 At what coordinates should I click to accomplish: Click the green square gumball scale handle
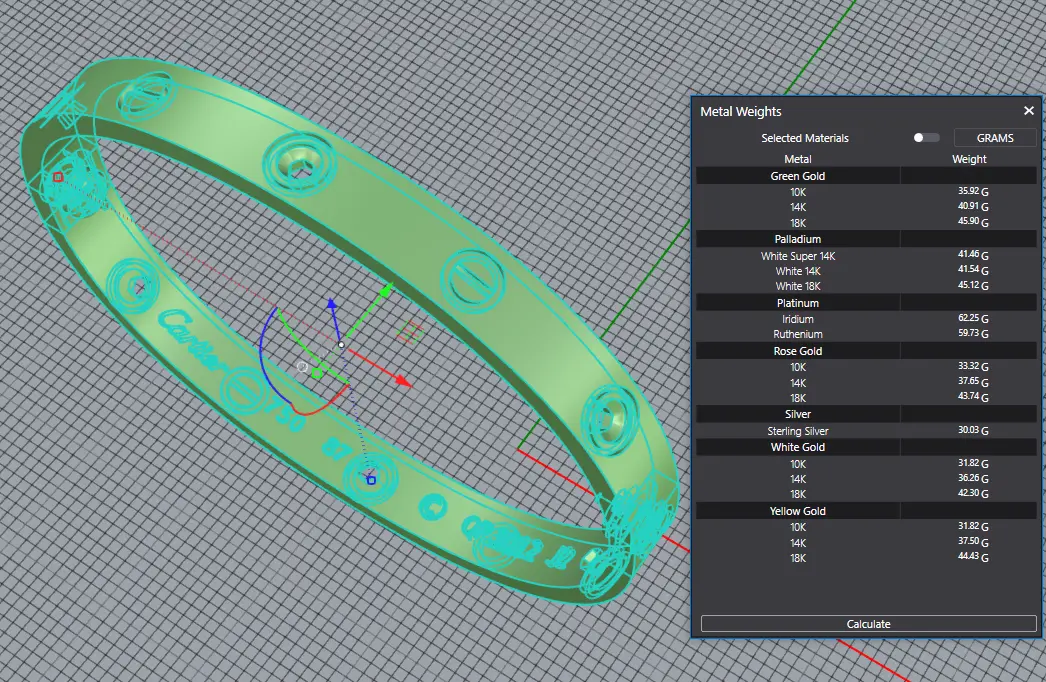pos(317,374)
